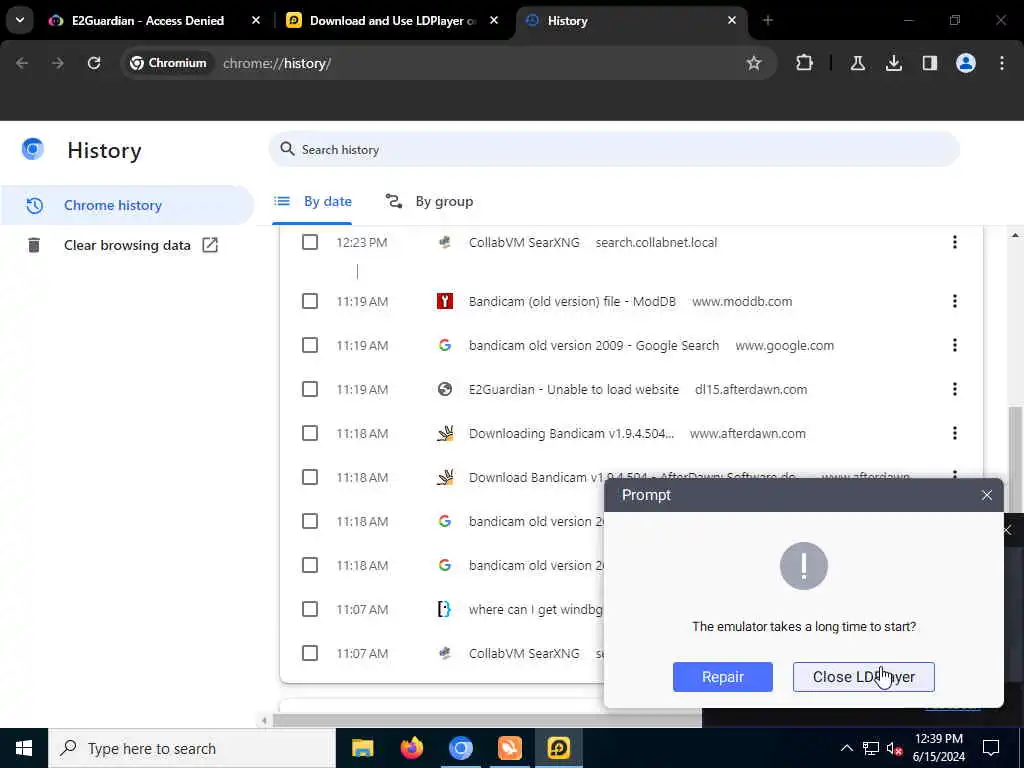Click the horizontal scrollbar under history list
Screen dimensions: 1024x768
[x=487, y=720]
